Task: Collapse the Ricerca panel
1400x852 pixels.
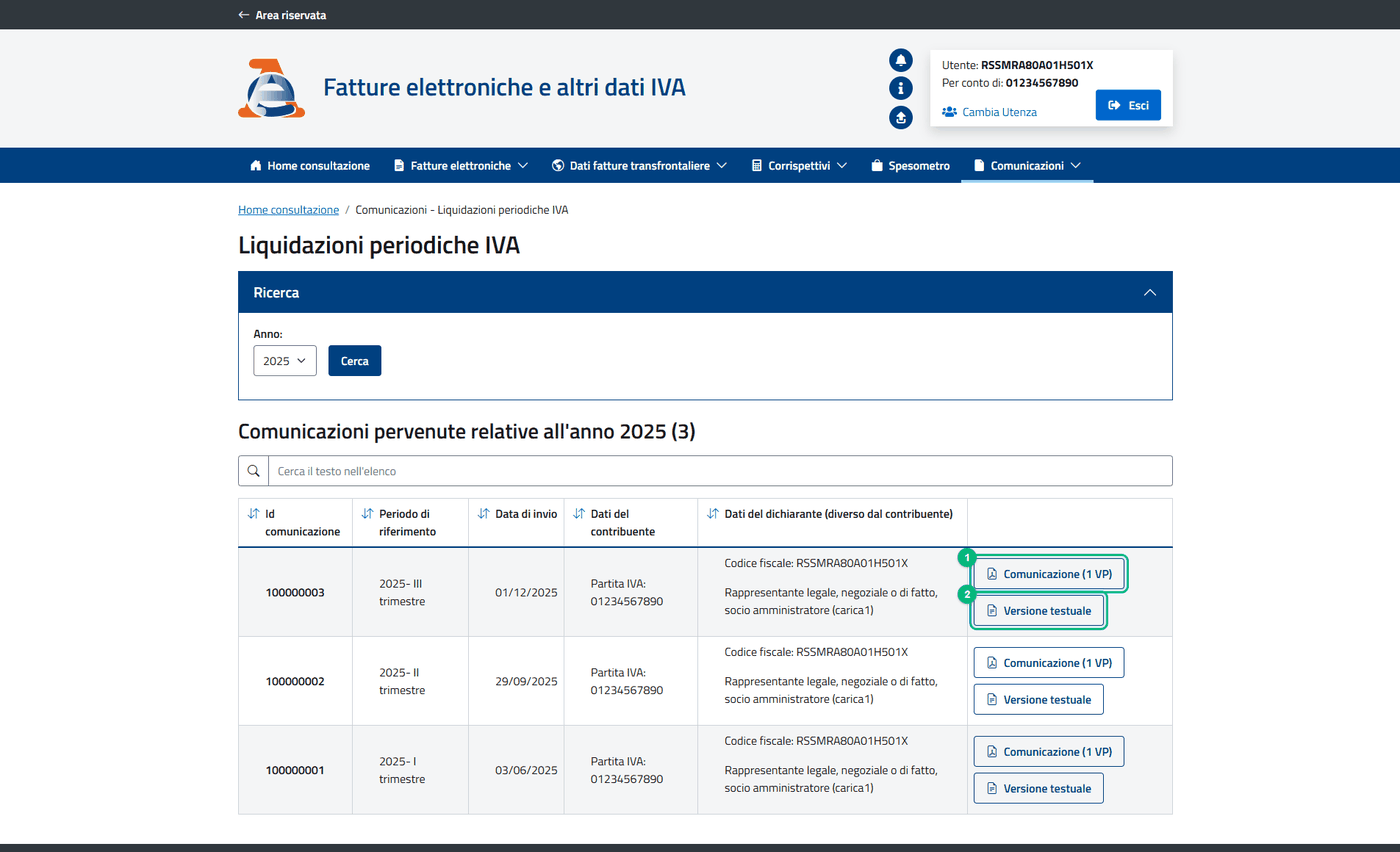Action: (1150, 293)
